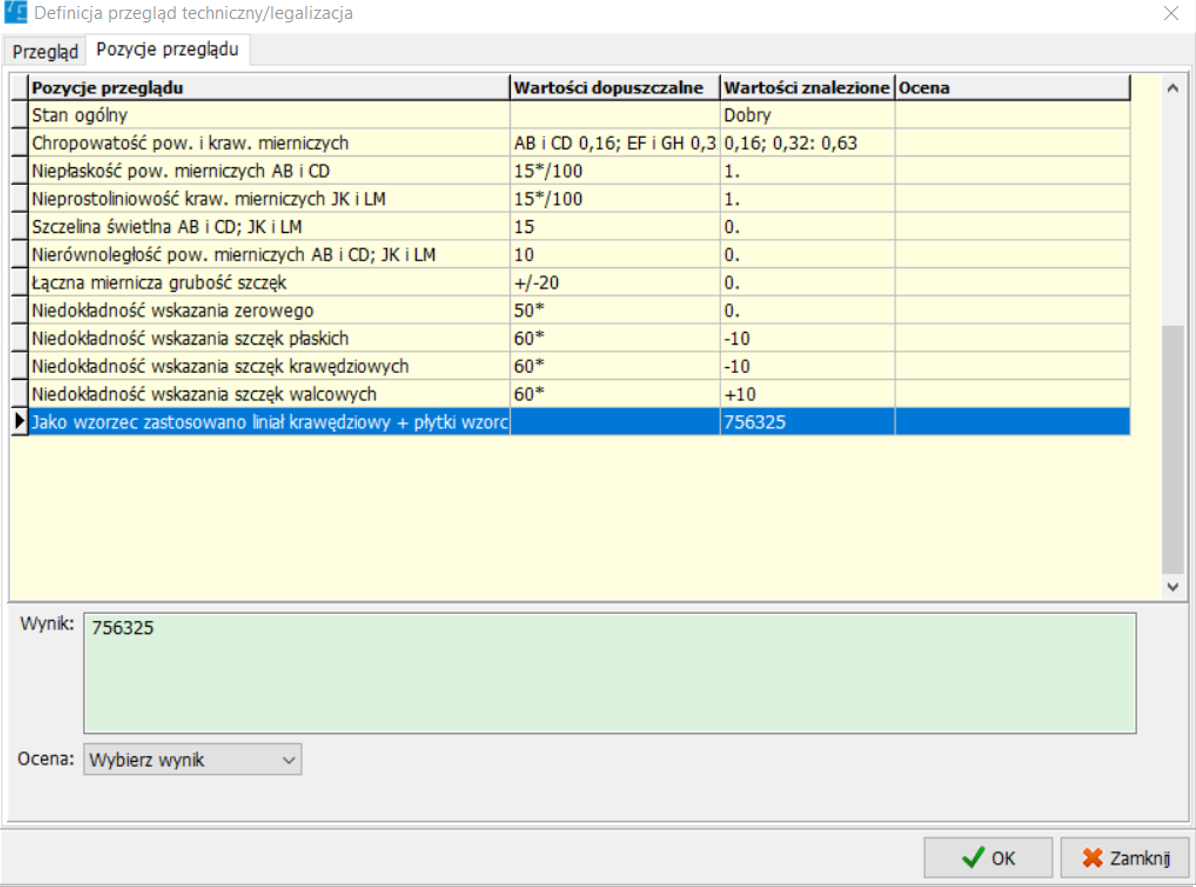Select the Stan ogólny row
The height and width of the screenshot is (887, 1196).
[268, 115]
